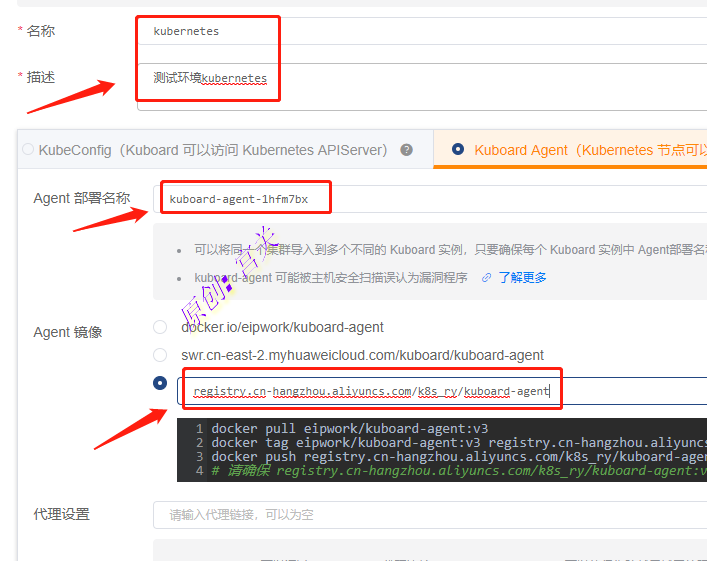Choose the swr.cn-east-2.myhuaweicloud.com image radio
Image resolution: width=707 pixels, height=561 pixels.
pos(160,355)
